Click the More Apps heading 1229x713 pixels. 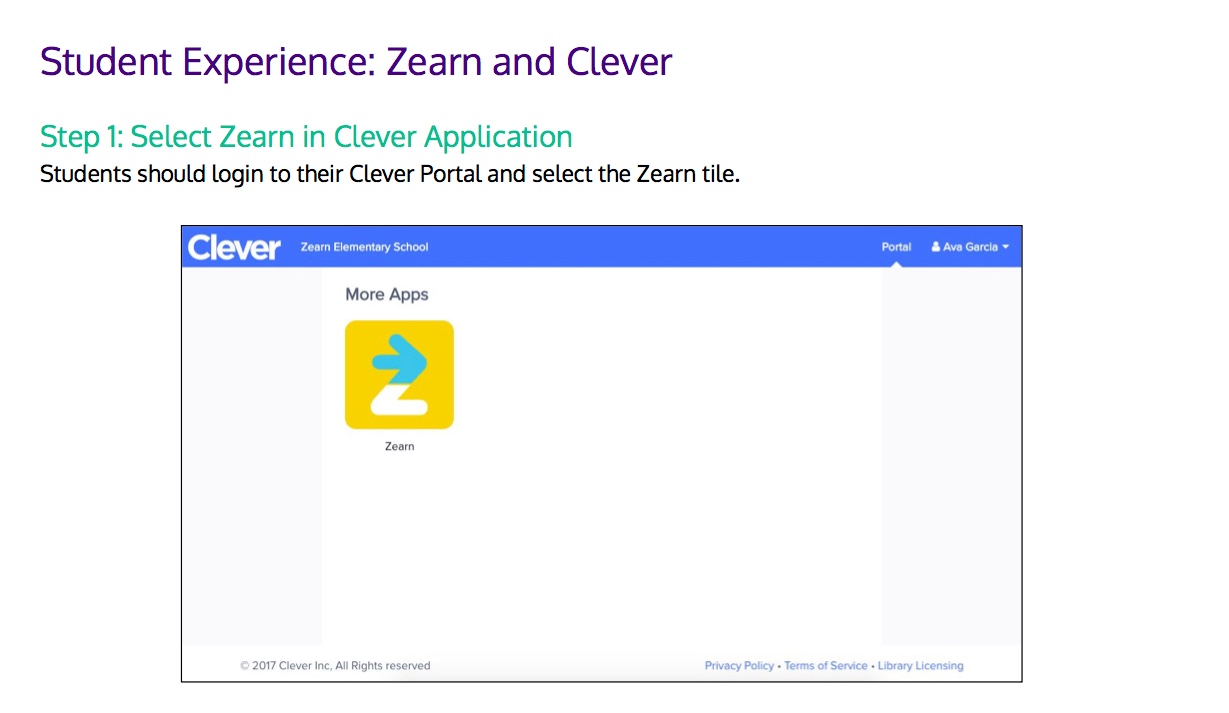click(387, 294)
